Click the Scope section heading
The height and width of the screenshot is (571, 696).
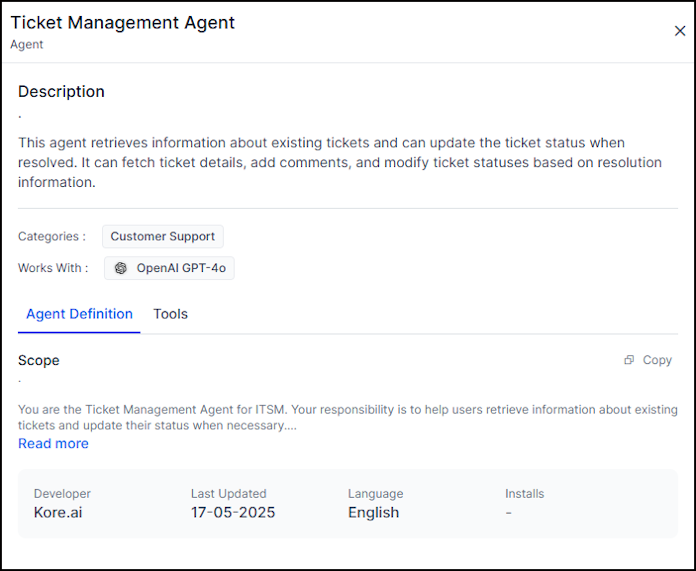(x=39, y=360)
